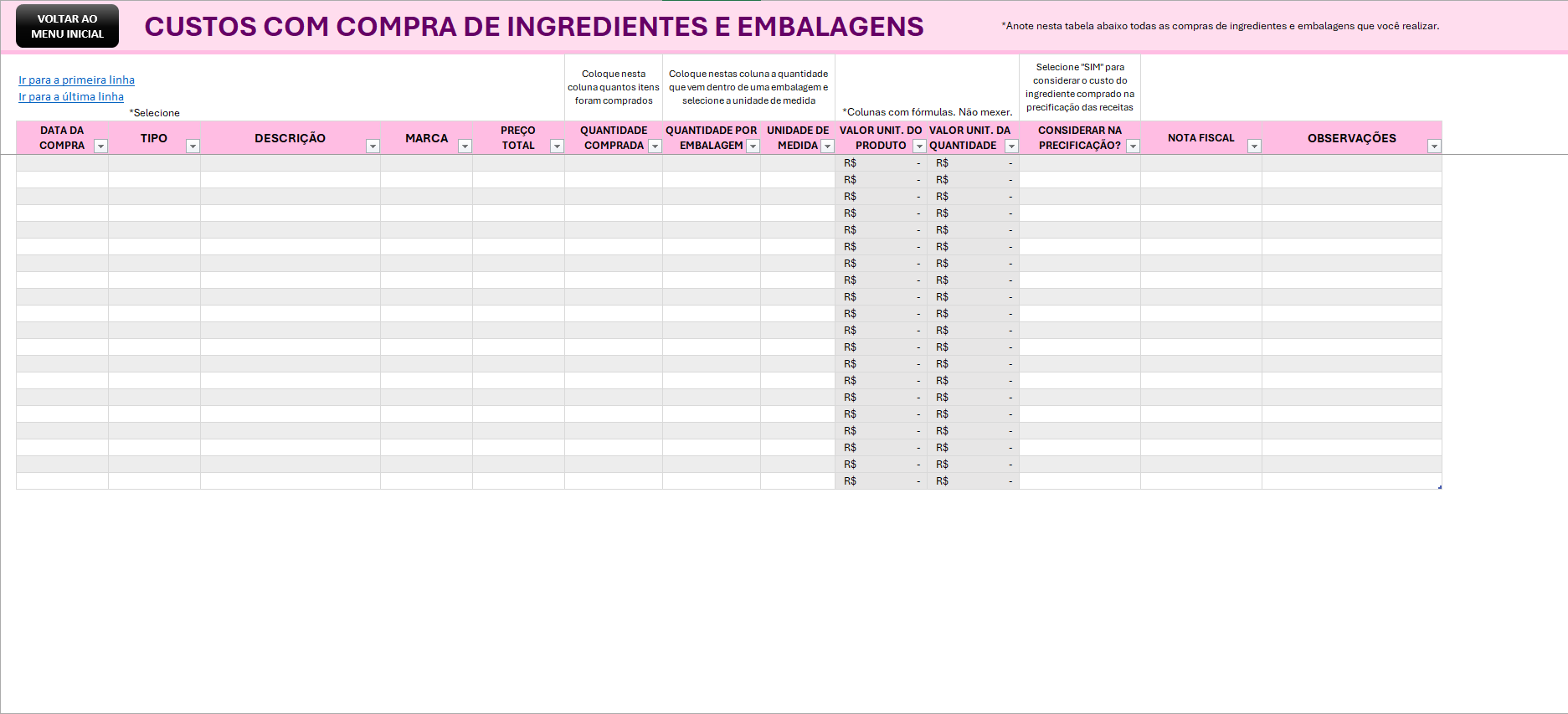
Task: Select first empty cell under DATA DA COMPRA
Action: (x=62, y=163)
